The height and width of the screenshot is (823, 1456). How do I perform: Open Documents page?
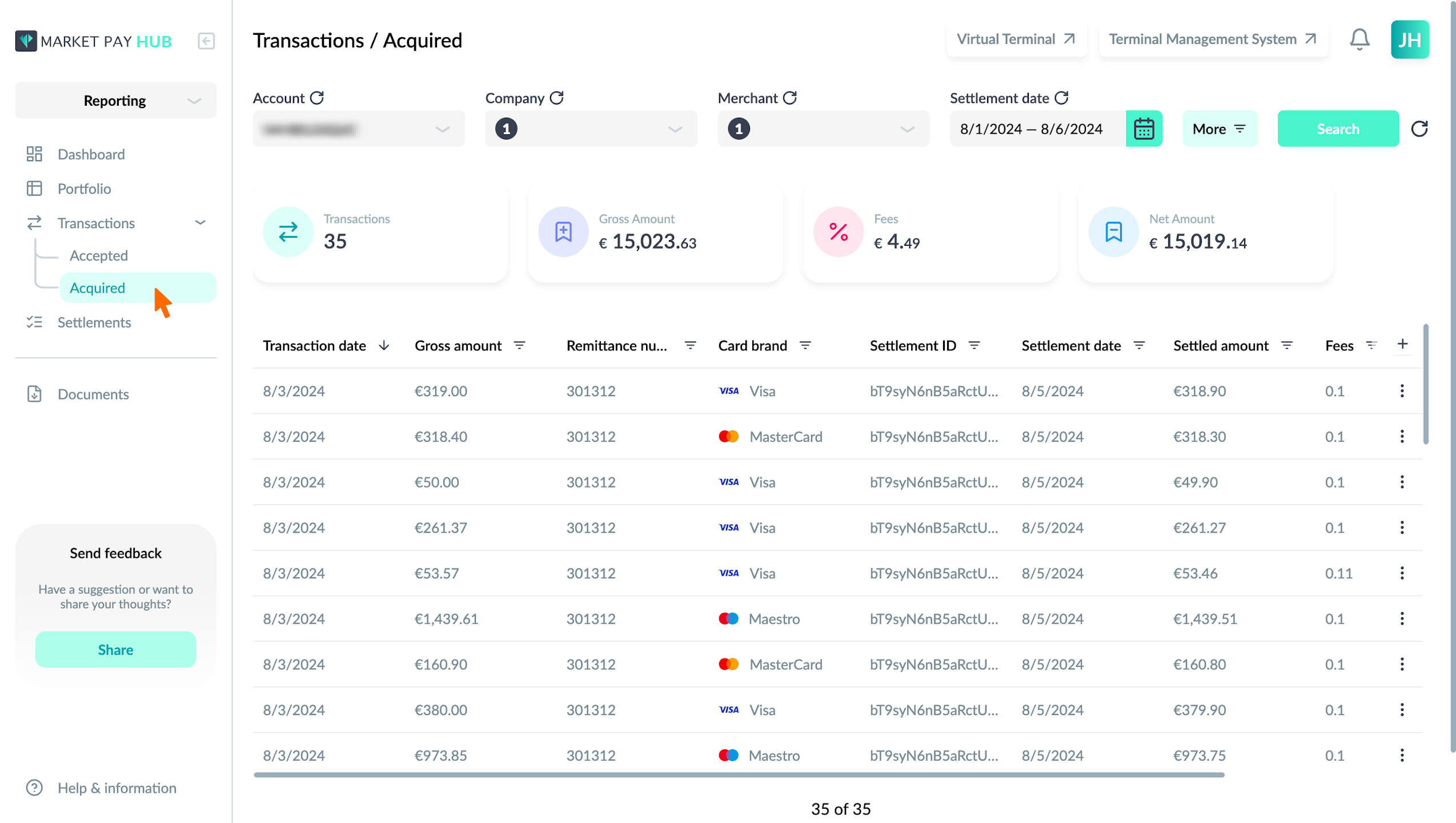(93, 394)
